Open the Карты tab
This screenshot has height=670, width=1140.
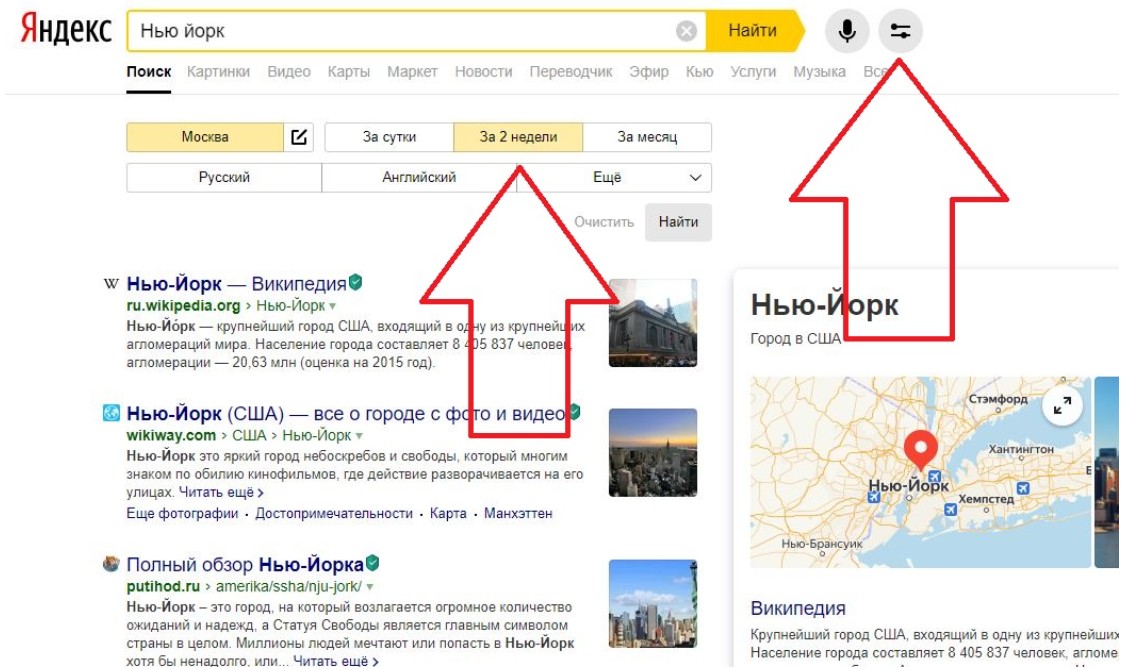click(x=349, y=71)
